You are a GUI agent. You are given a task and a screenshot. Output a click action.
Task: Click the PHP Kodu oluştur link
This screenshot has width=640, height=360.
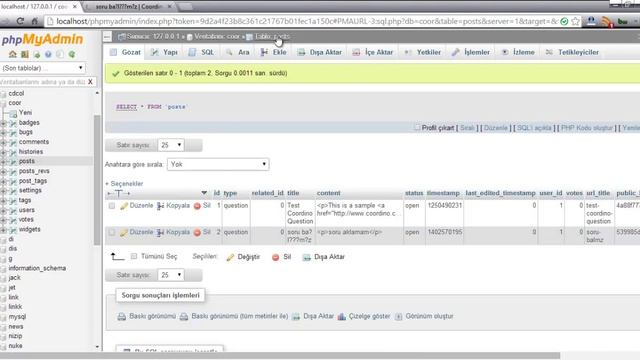pos(587,128)
